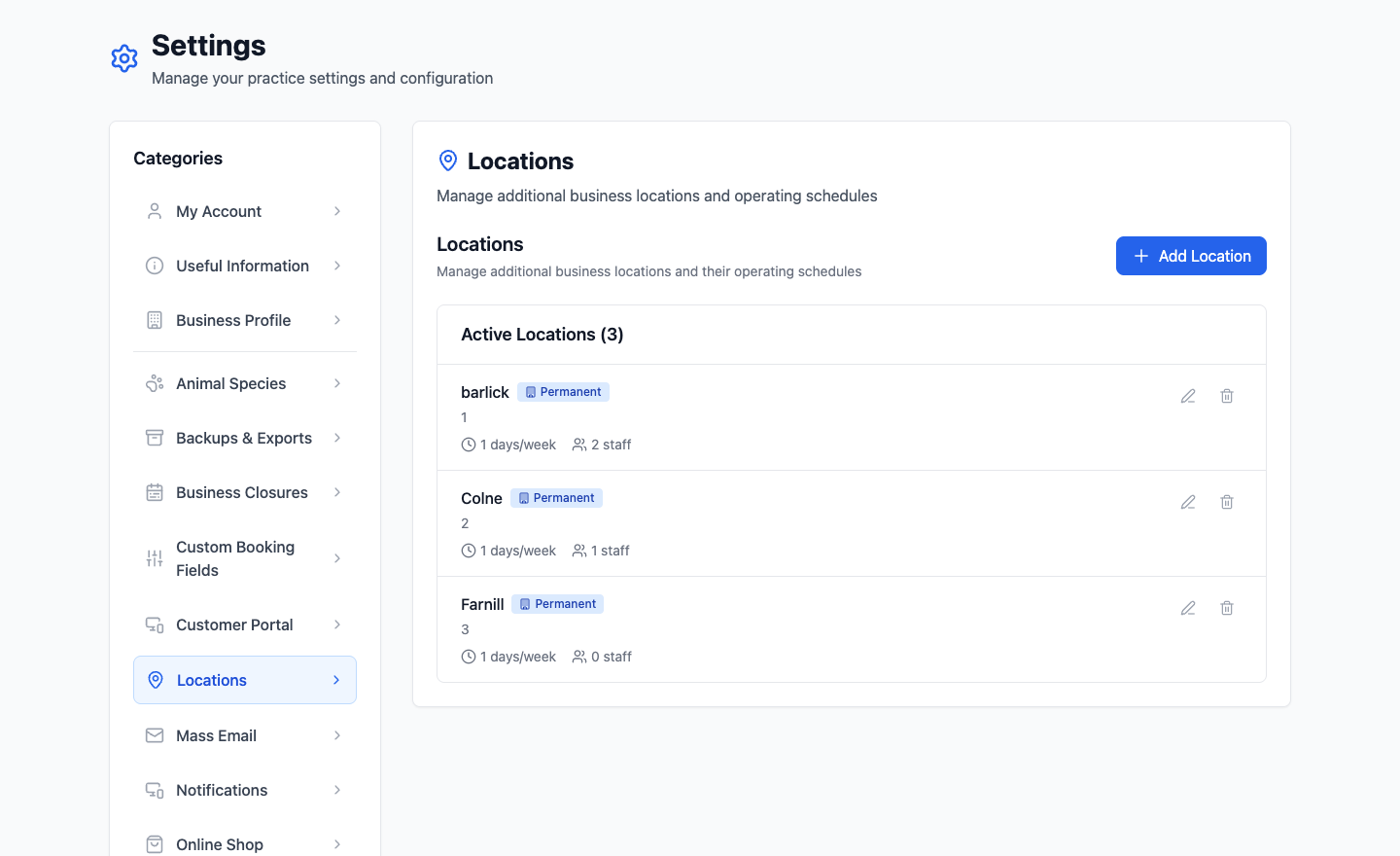Open the Notifications settings link
This screenshot has height=856, width=1400.
pos(245,790)
